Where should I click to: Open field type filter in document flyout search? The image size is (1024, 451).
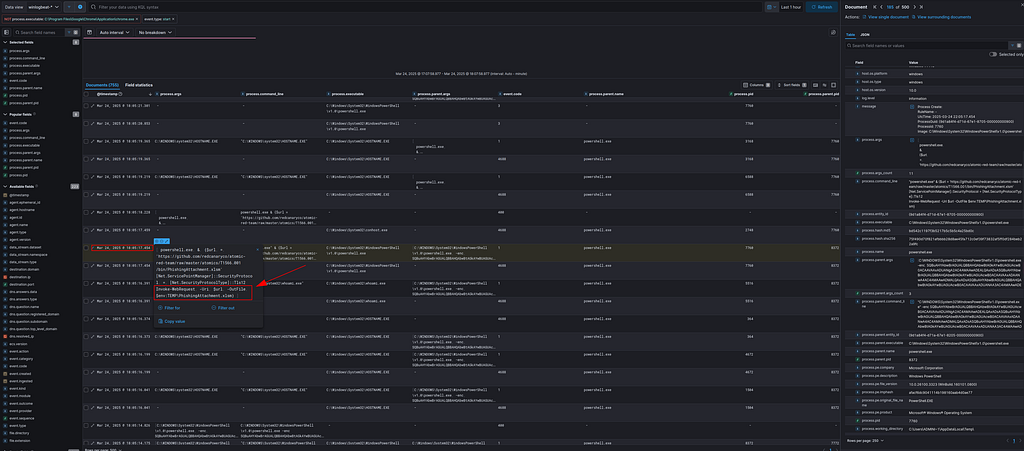click(x=1017, y=46)
